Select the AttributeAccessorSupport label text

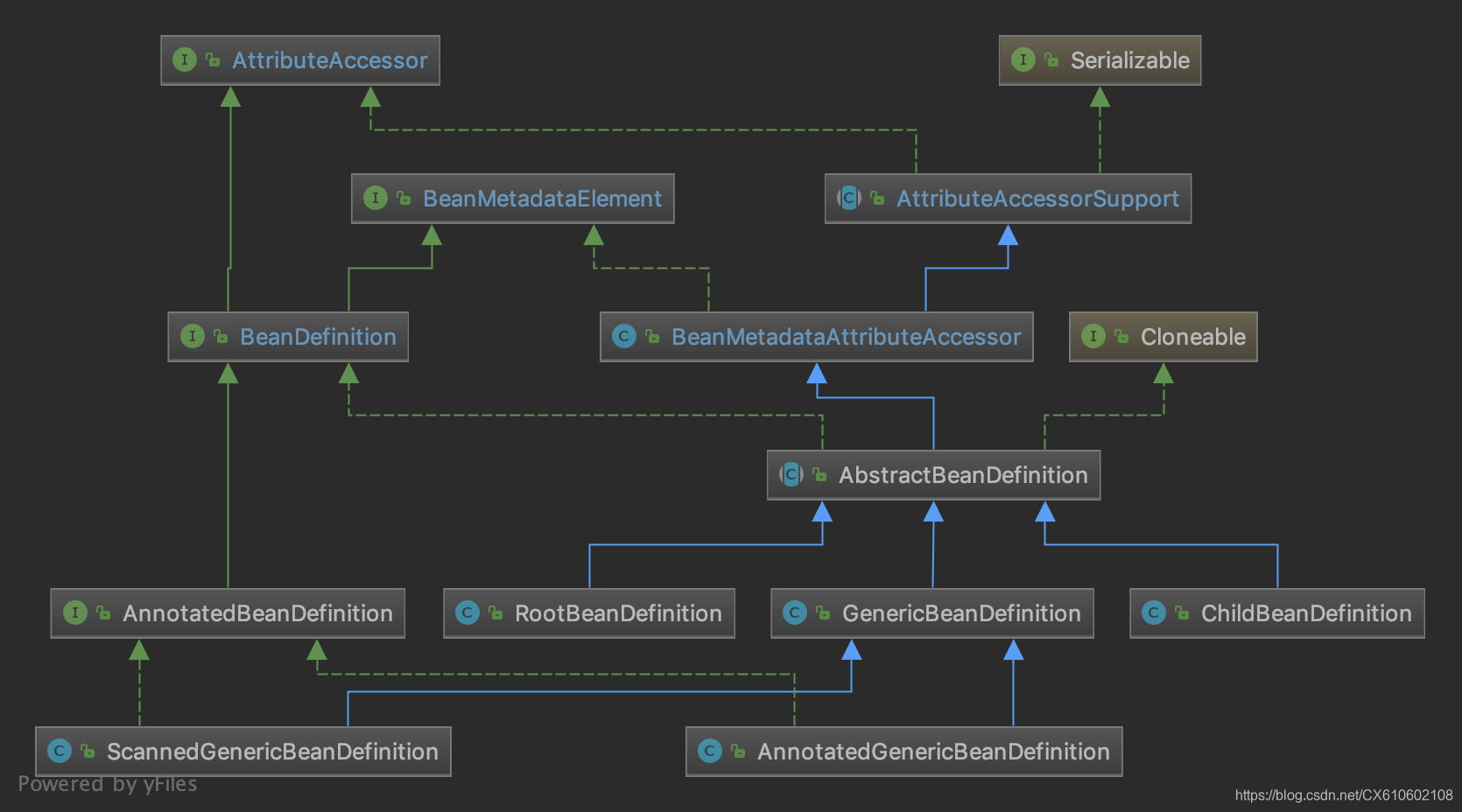click(x=1037, y=199)
